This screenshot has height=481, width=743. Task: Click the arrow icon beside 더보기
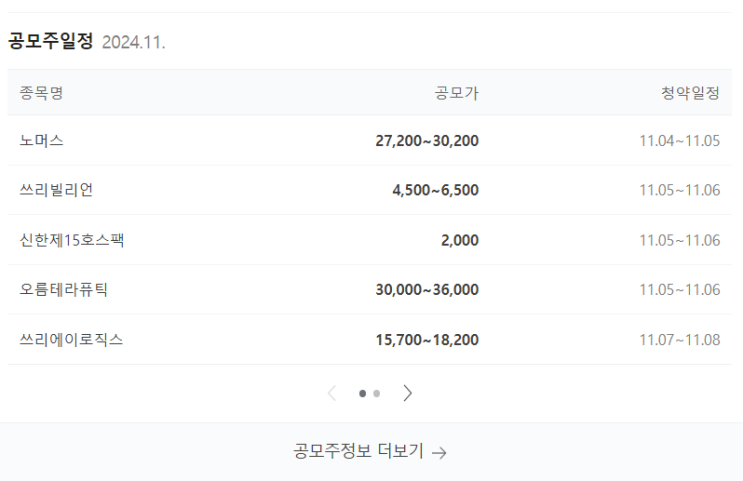pos(440,453)
